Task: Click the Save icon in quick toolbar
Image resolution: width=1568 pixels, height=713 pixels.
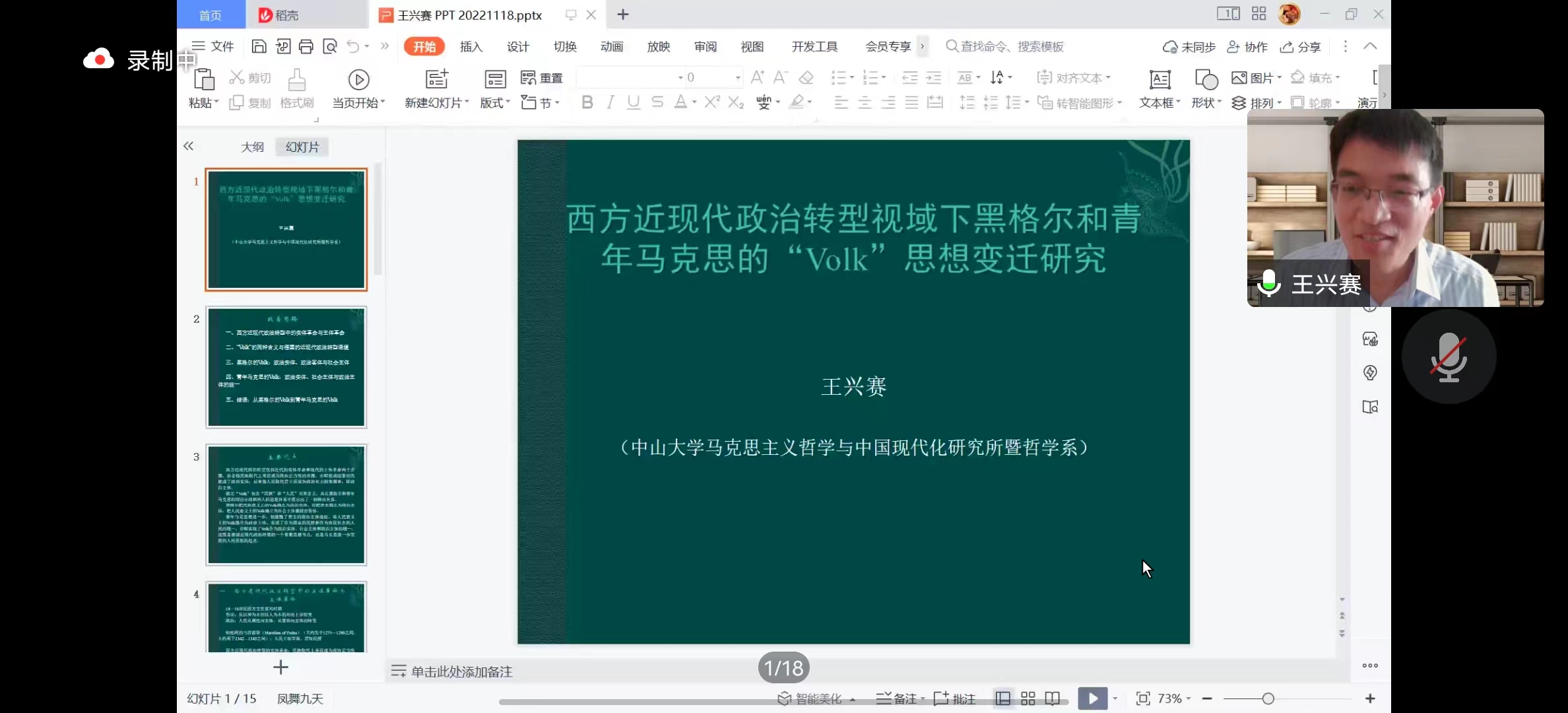Action: click(x=259, y=46)
